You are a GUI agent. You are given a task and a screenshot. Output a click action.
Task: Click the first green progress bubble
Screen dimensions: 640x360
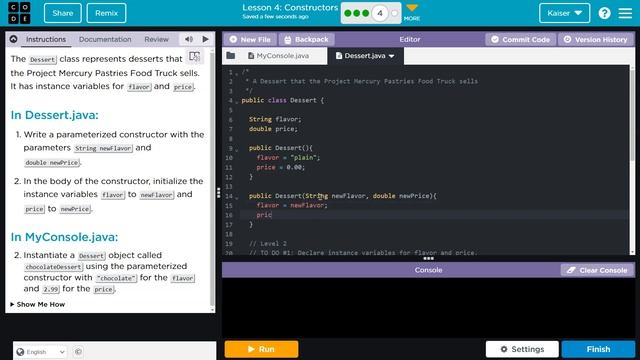pyautogui.click(x=348, y=13)
